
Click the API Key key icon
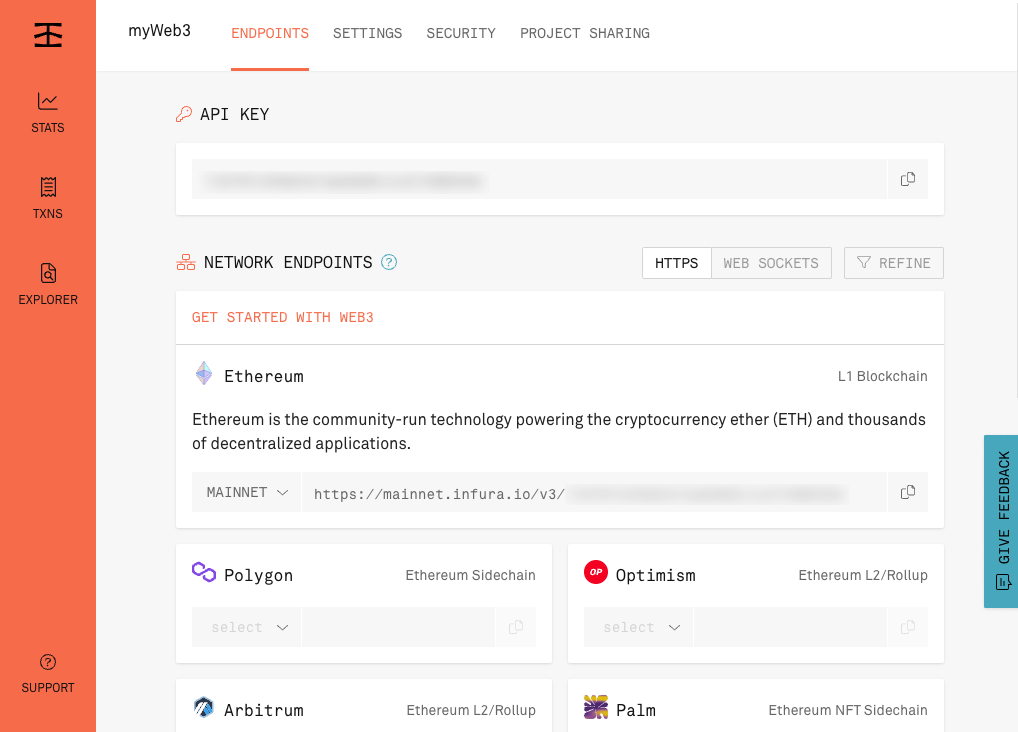click(184, 114)
